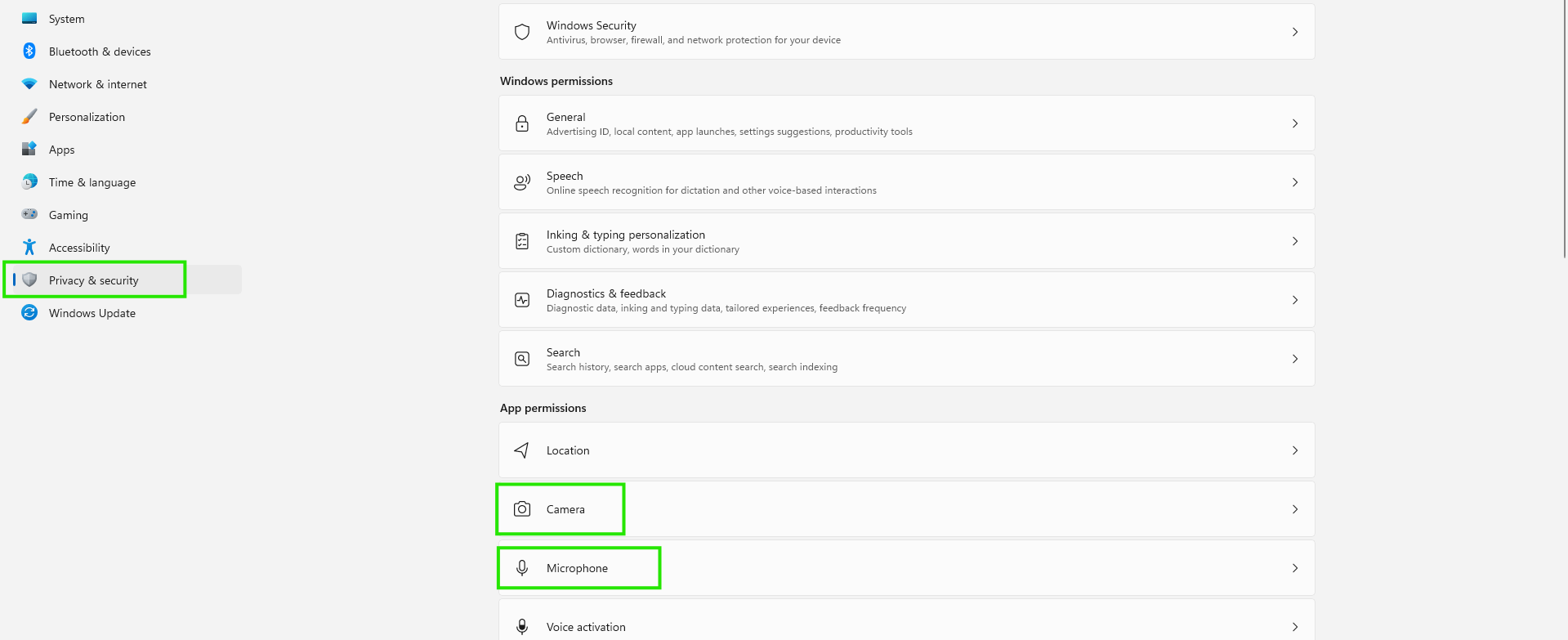Viewport: 1568px width, 640px height.
Task: Open General settings via its chevron
Action: (x=1295, y=123)
